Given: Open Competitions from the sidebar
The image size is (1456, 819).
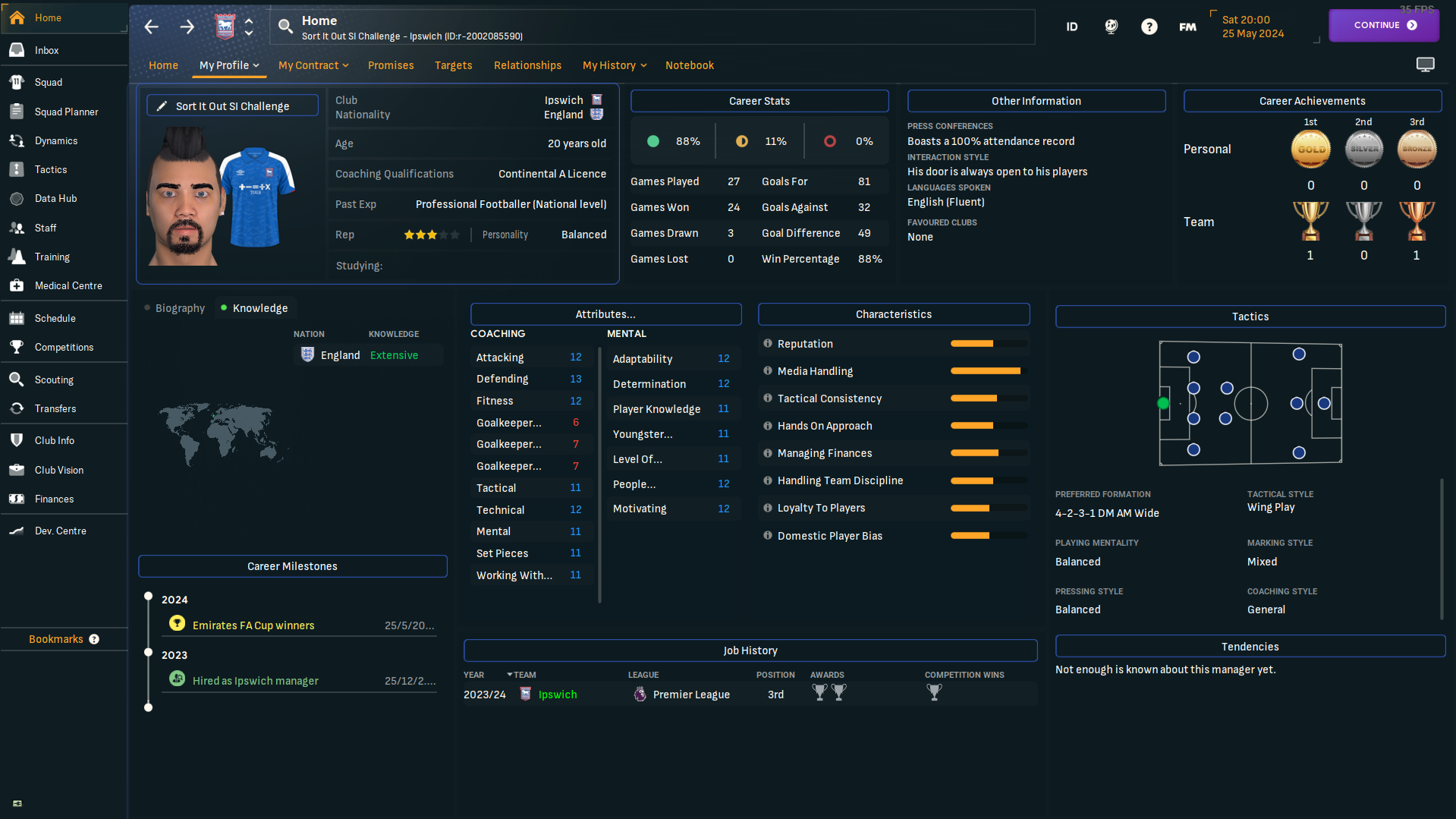Looking at the screenshot, I should coord(64,347).
